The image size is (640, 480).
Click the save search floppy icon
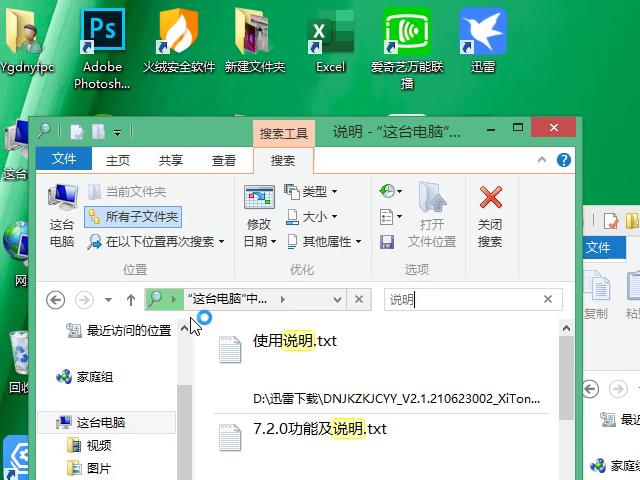[387, 242]
